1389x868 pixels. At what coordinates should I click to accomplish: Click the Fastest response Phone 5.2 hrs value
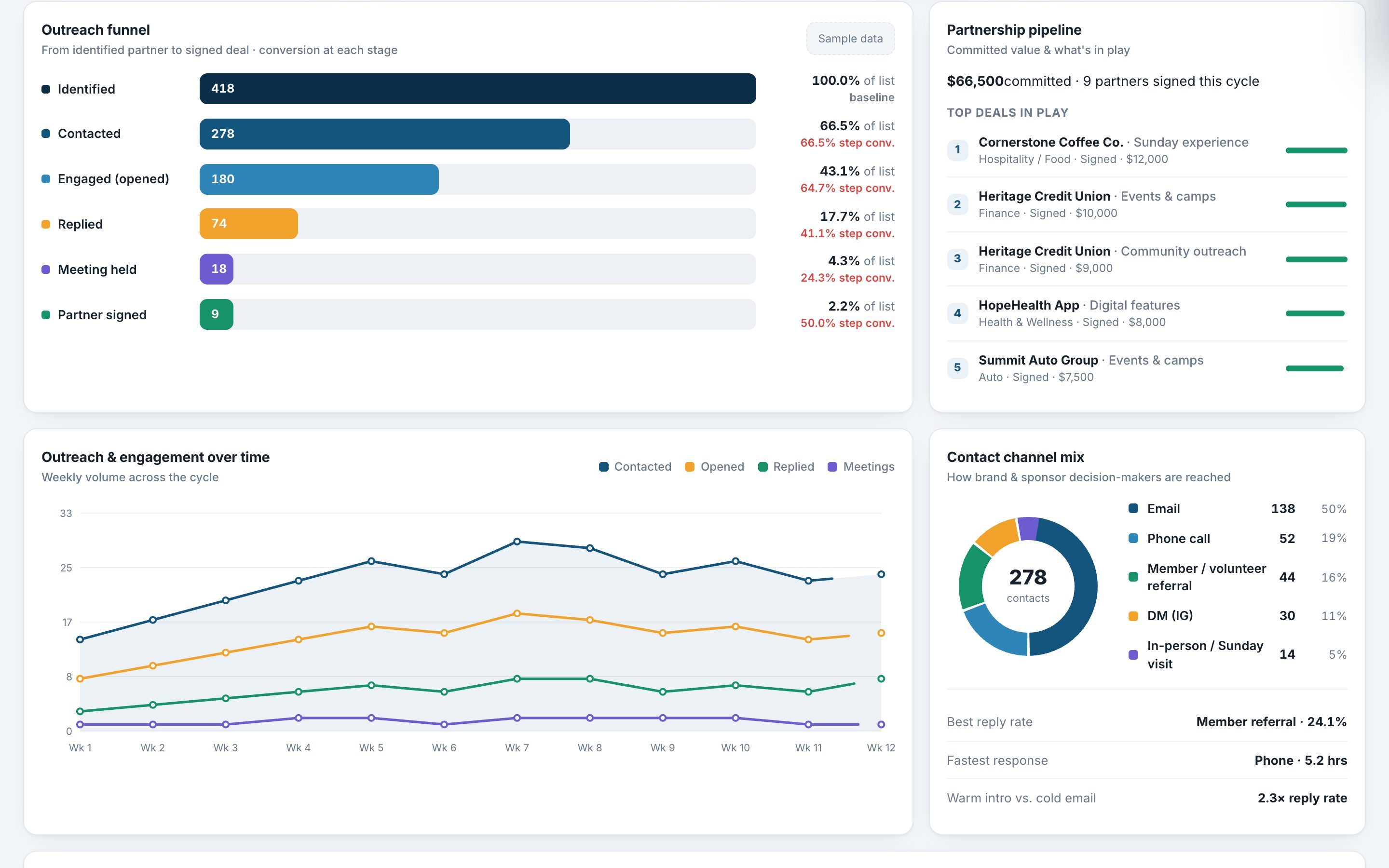coord(1301,760)
